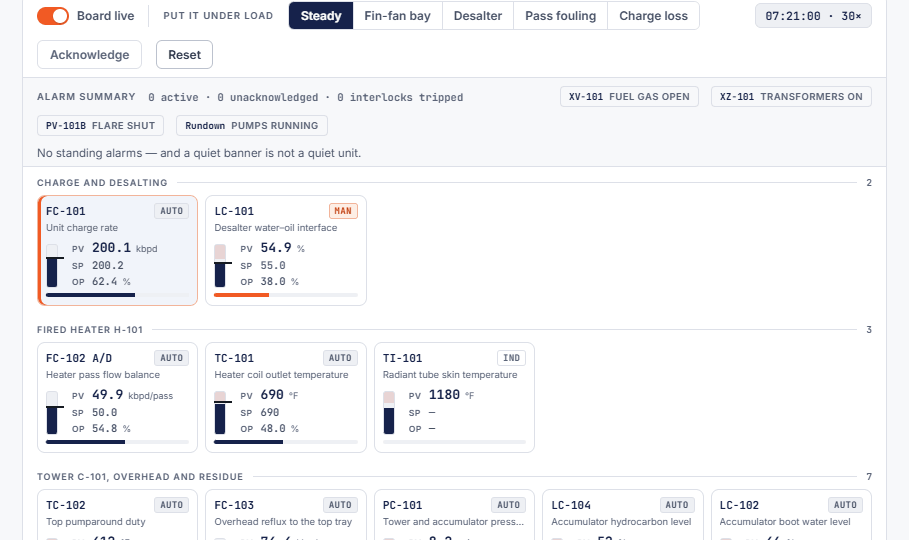Click the FC-101 vertical PV bar gauge
This screenshot has height=540, width=909.
click(52, 266)
